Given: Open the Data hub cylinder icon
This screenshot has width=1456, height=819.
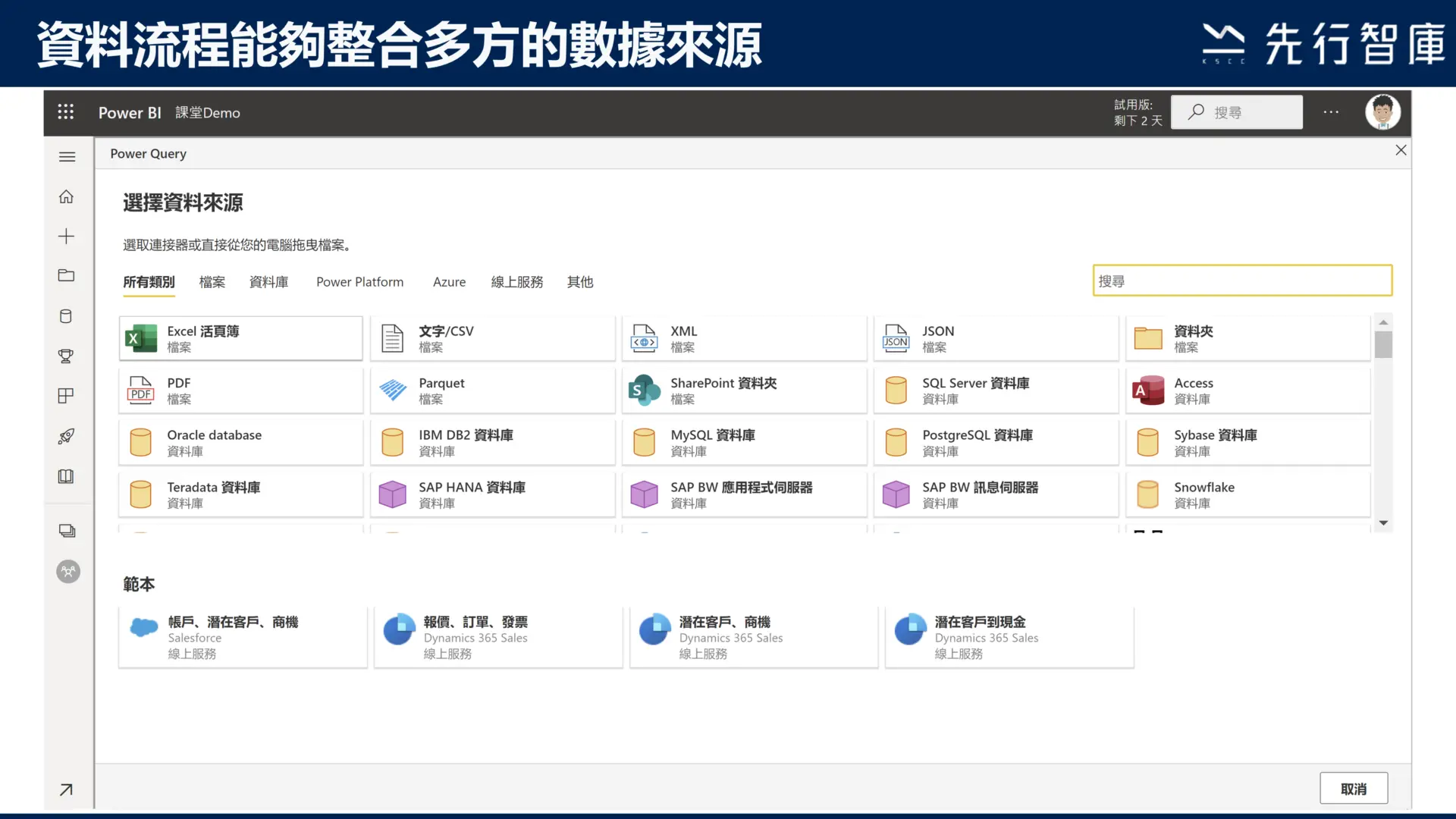Looking at the screenshot, I should point(67,316).
